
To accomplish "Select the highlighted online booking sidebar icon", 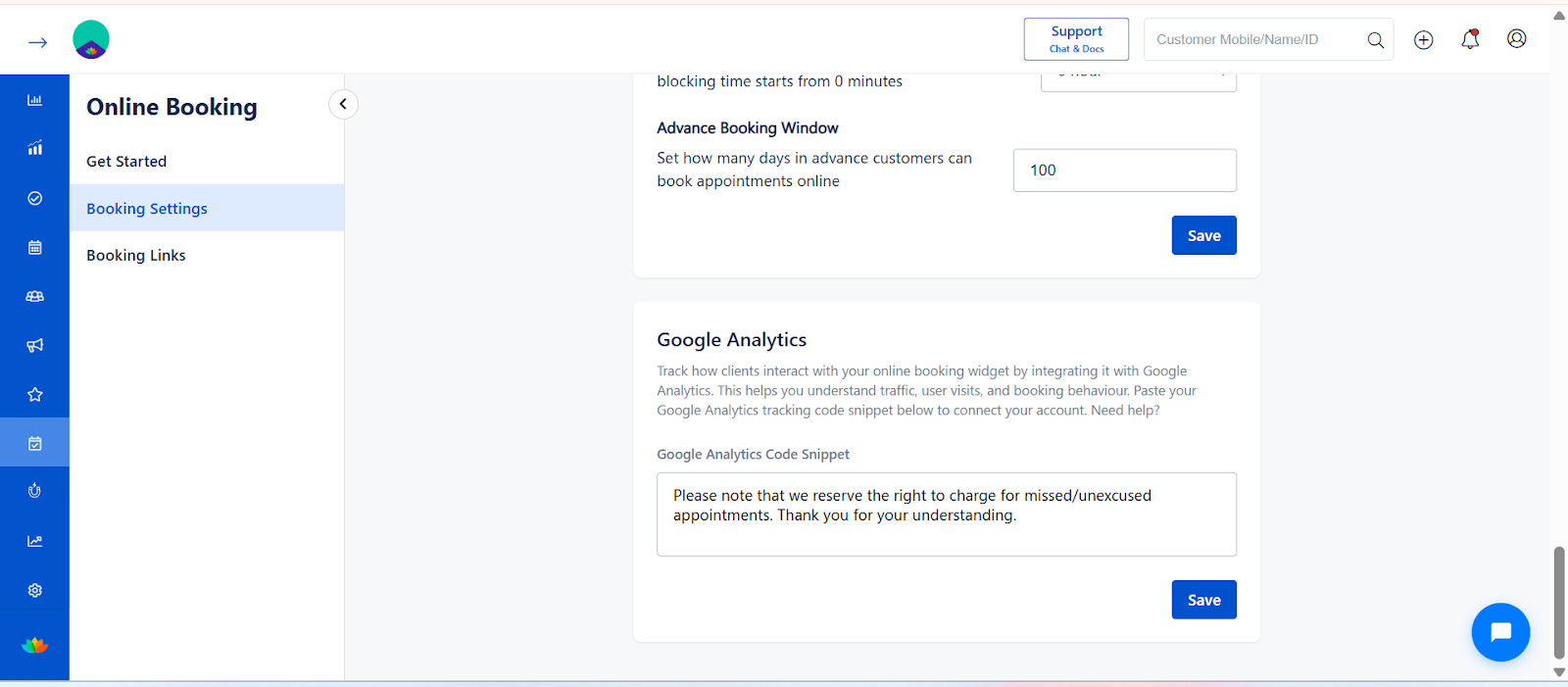I will pos(34,443).
